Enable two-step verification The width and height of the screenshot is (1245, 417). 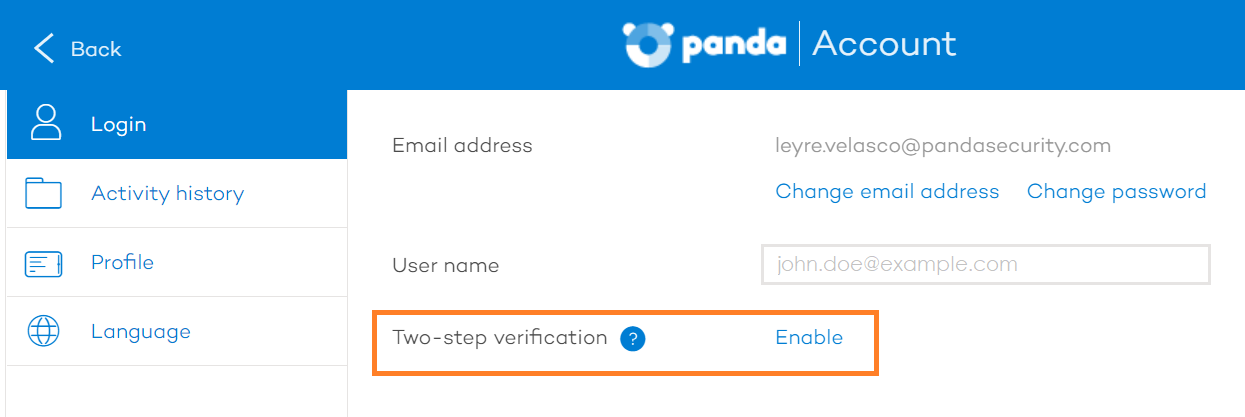pos(809,337)
